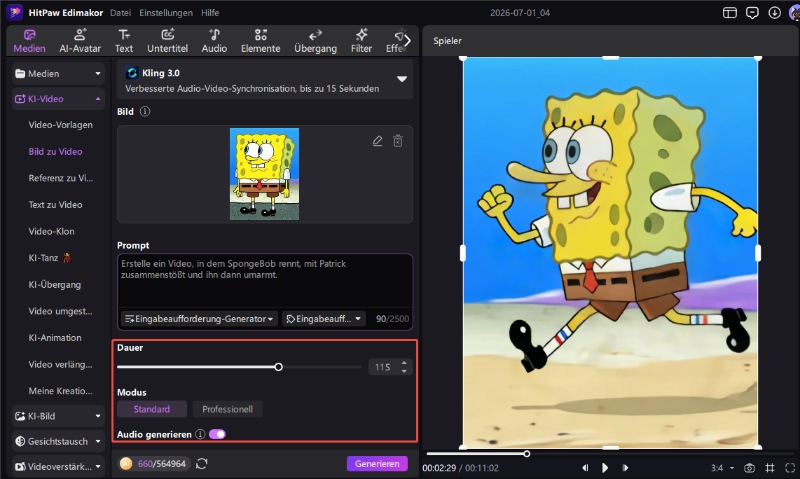Select KI-Übergang in the sidebar
Screen dimensions: 800x479
[x=55, y=285]
